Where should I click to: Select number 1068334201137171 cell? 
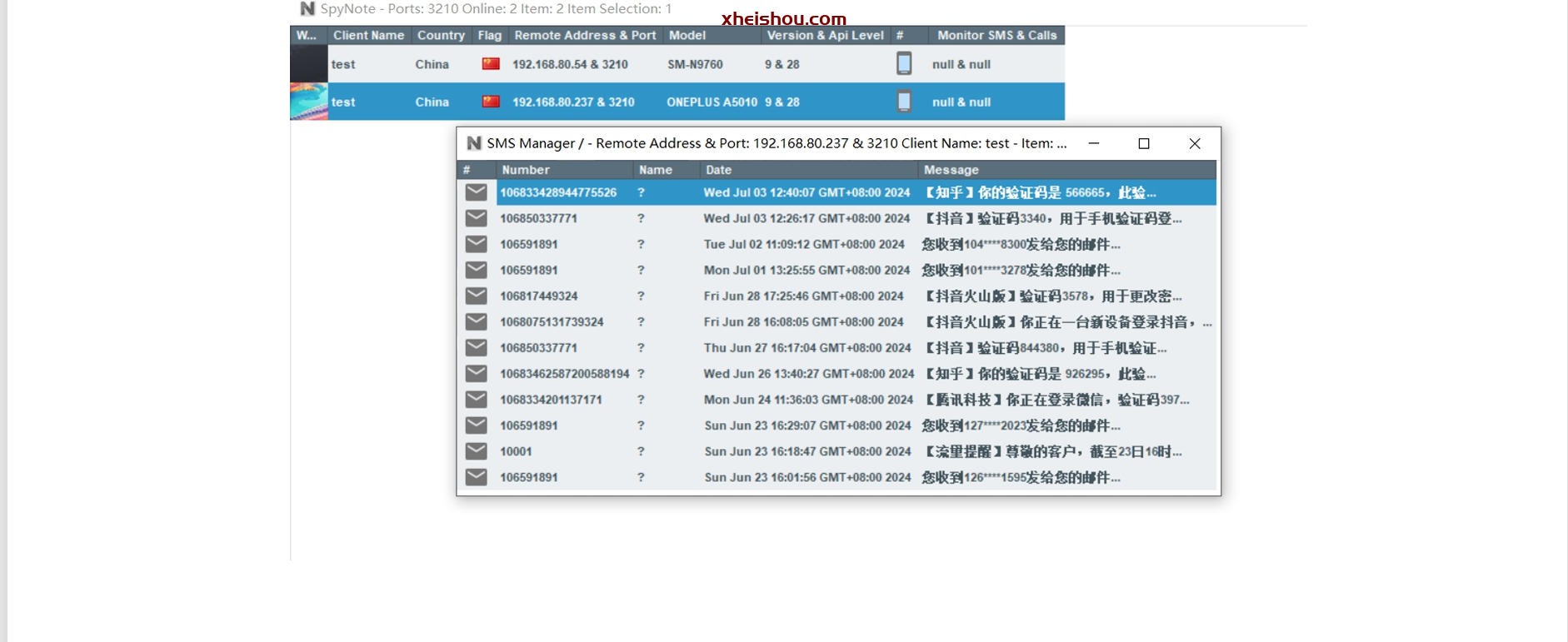(x=551, y=399)
